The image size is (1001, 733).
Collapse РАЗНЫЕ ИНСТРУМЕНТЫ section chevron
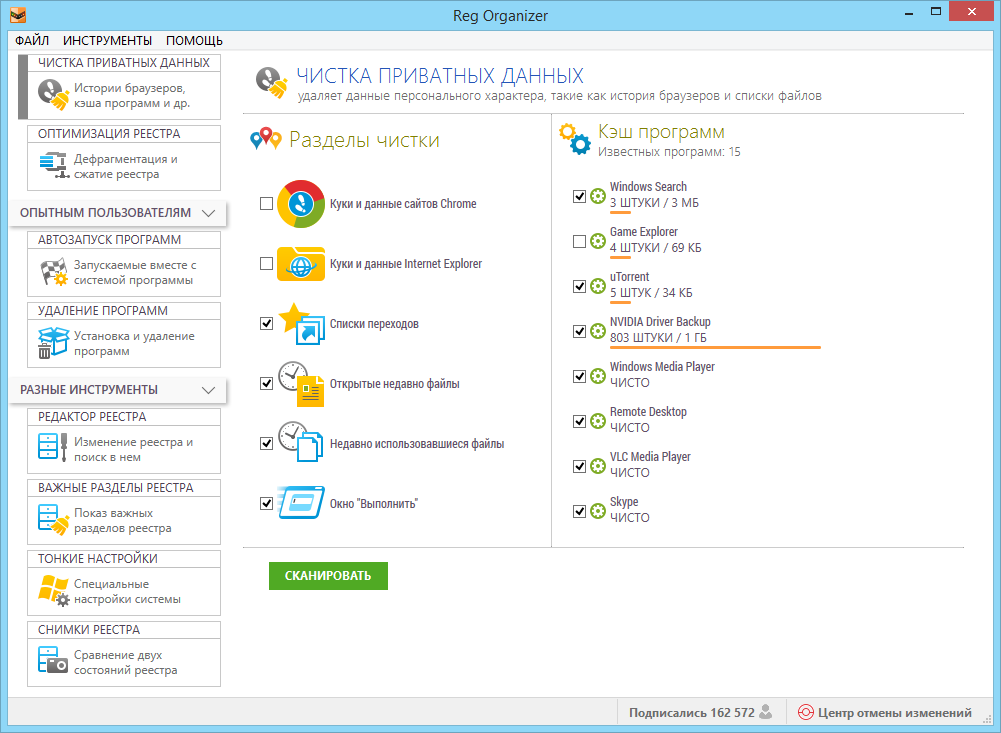pyautogui.click(x=208, y=389)
